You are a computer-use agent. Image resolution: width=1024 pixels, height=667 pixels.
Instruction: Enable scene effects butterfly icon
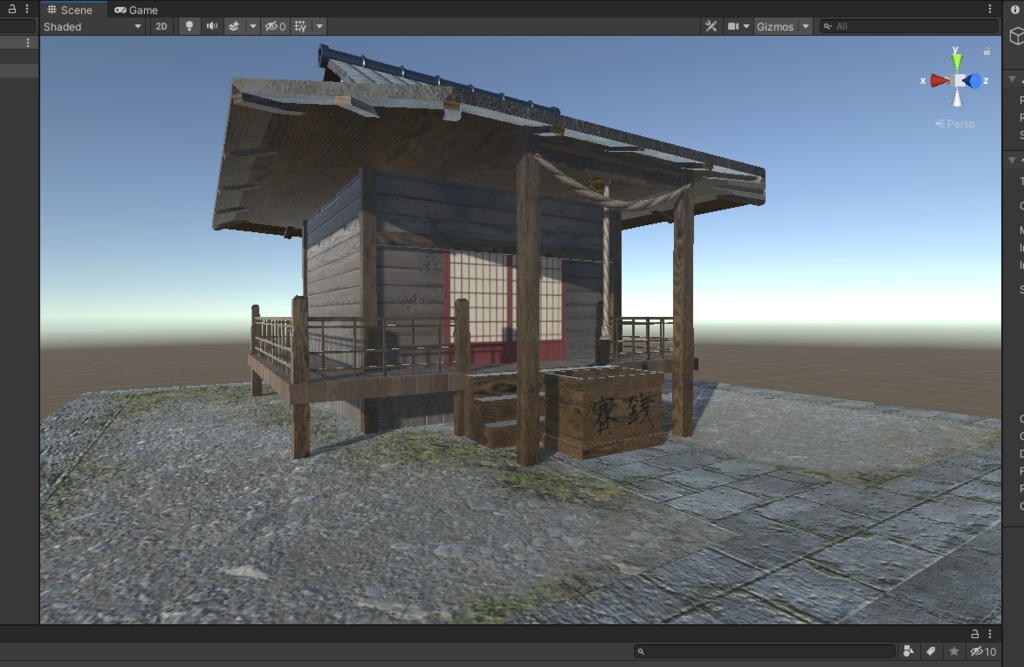[235, 26]
